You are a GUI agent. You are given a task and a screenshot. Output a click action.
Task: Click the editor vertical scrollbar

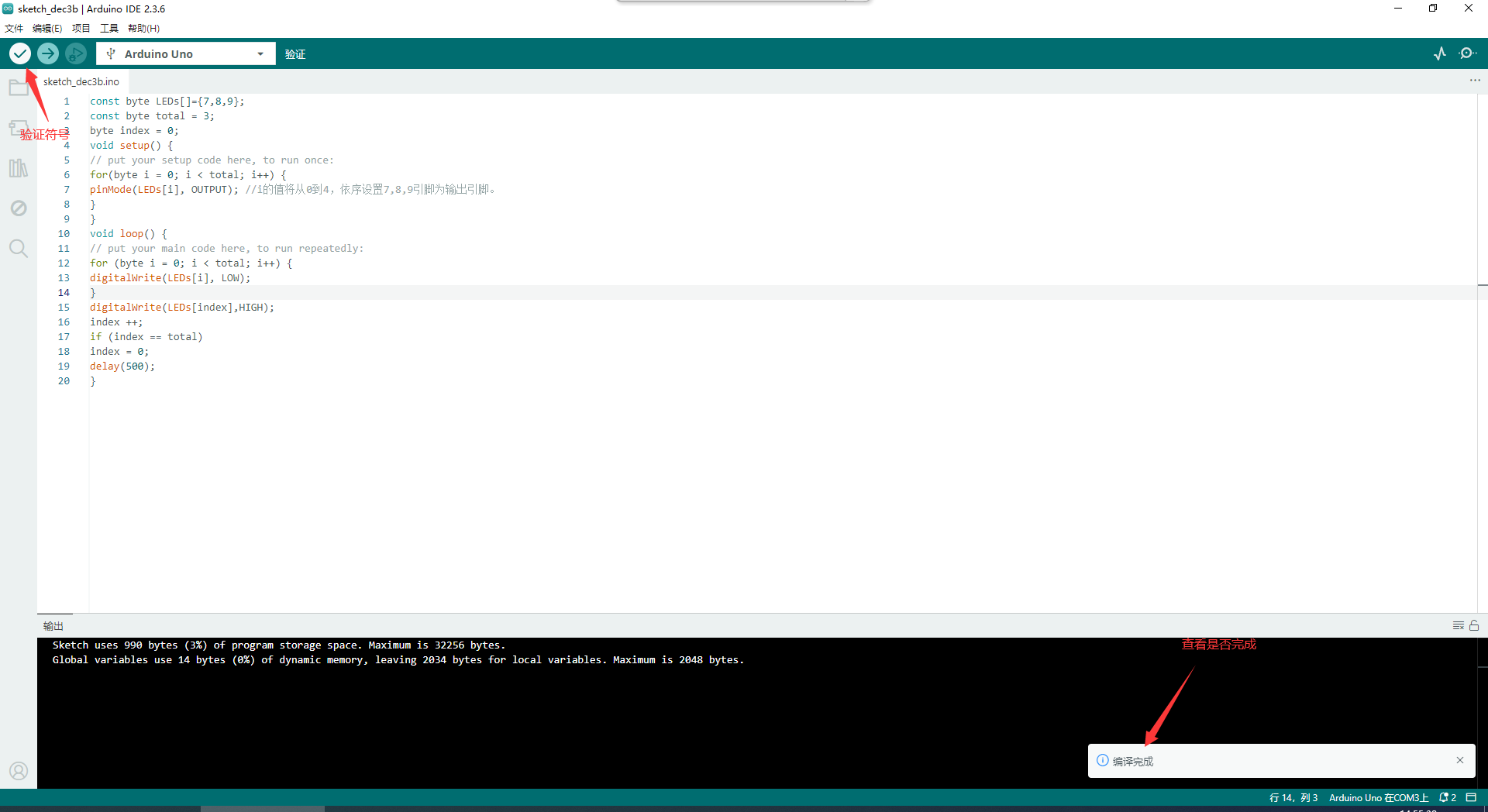[1482, 353]
